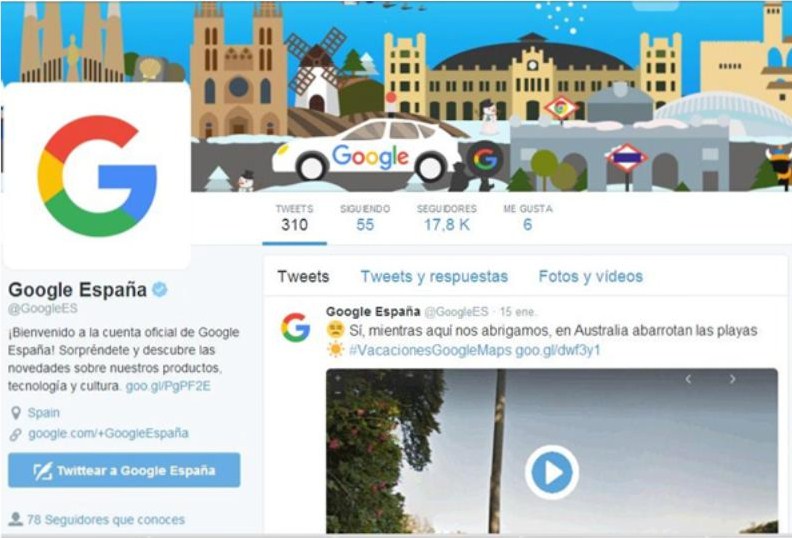View the Seguidores count of 17,8 K

(x=447, y=218)
